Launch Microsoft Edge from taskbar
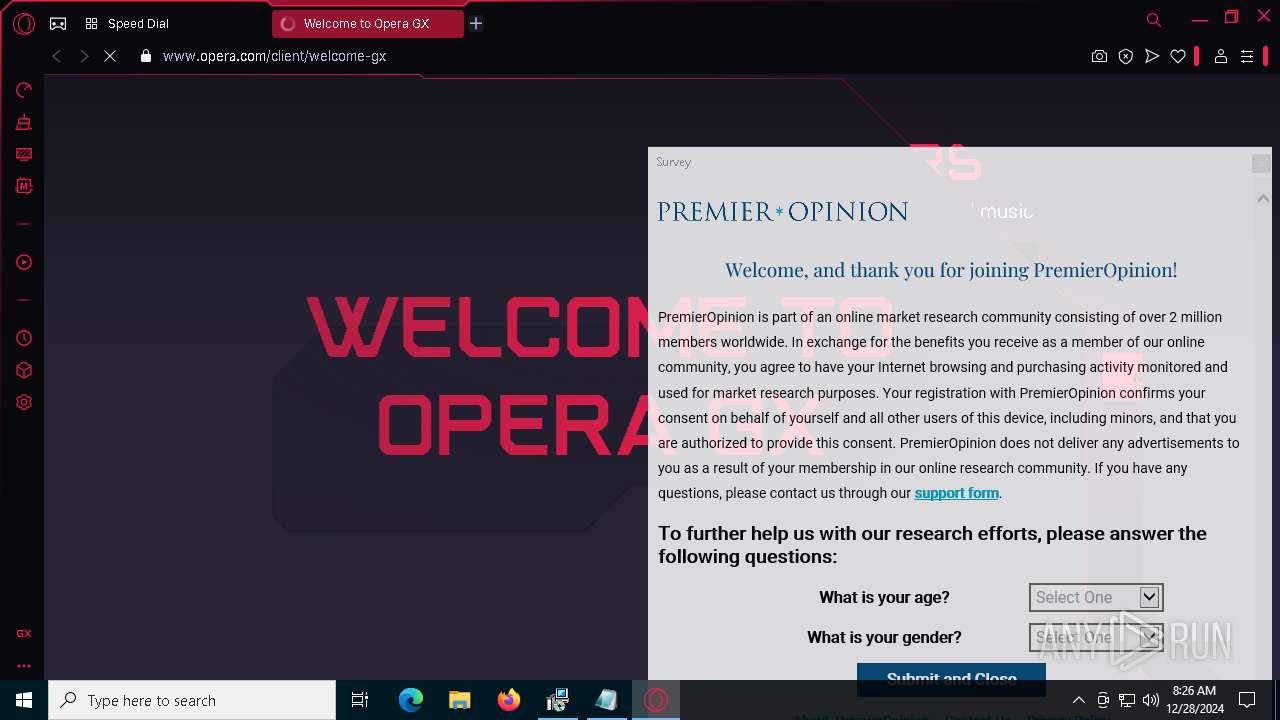The image size is (1280, 720). coord(411,700)
